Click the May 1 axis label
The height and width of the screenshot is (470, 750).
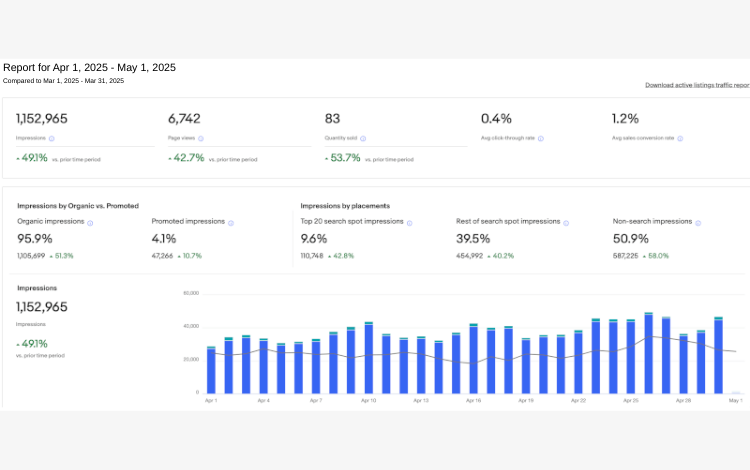click(x=736, y=401)
